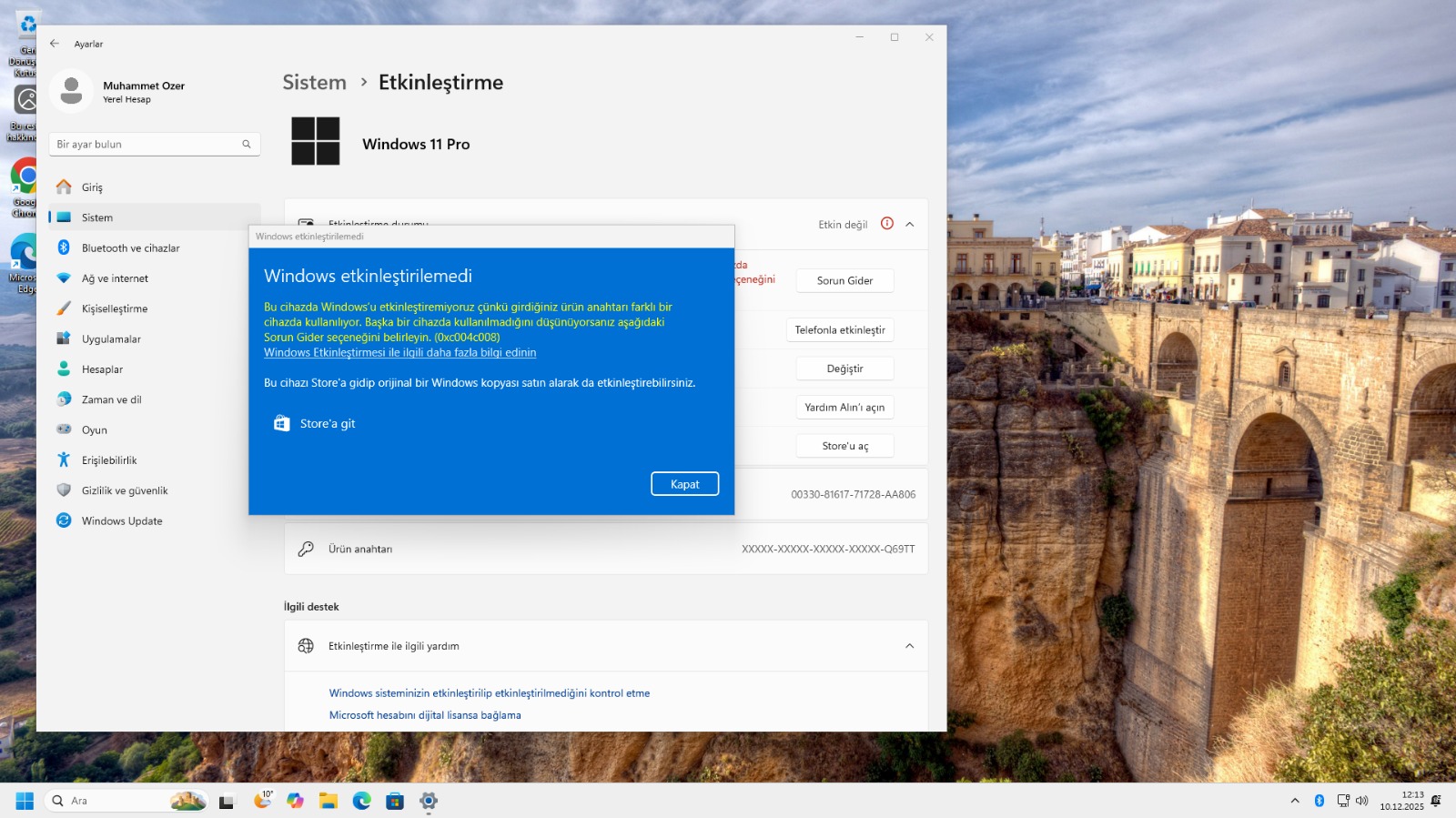Open Giriş in the settings sidebar
Image resolution: width=1456 pixels, height=818 pixels.
[x=155, y=187]
